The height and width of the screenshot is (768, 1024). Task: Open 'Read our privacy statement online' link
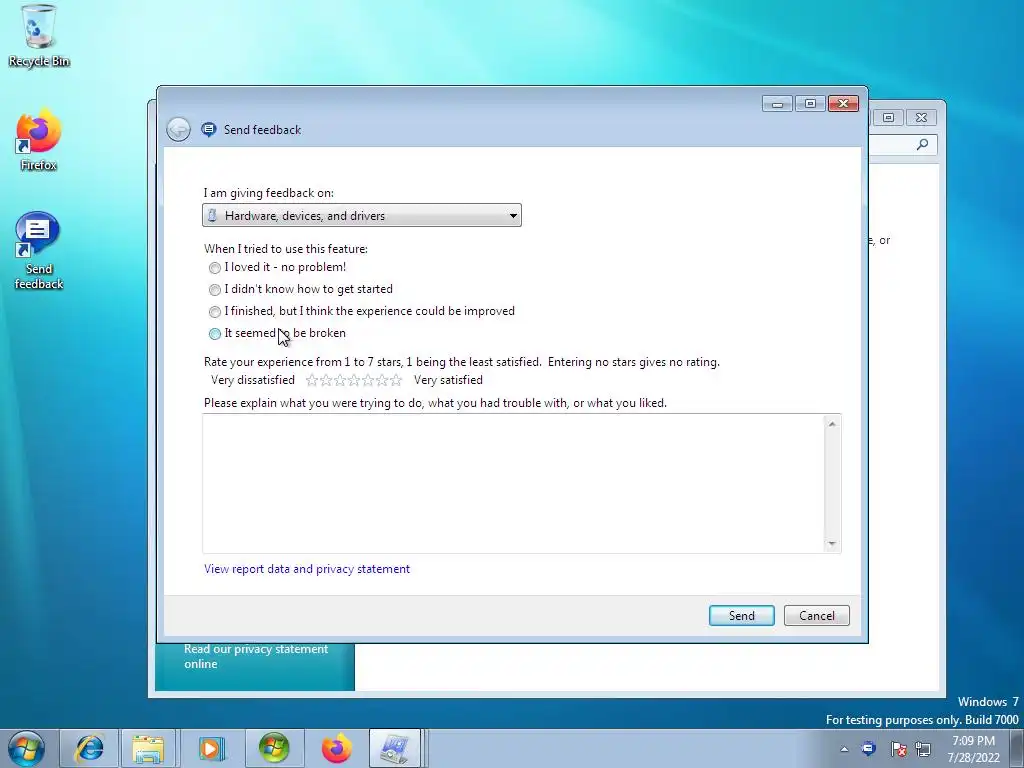(256, 656)
